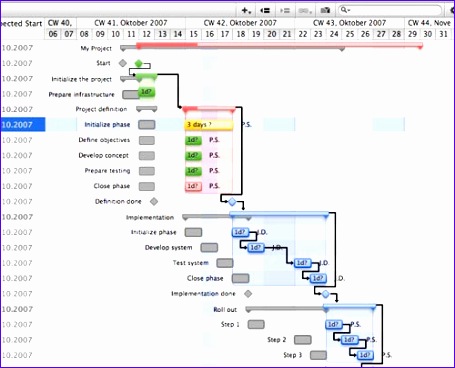The height and width of the screenshot is (368, 455).
Task: Click the My Project label
Action: (x=96, y=49)
